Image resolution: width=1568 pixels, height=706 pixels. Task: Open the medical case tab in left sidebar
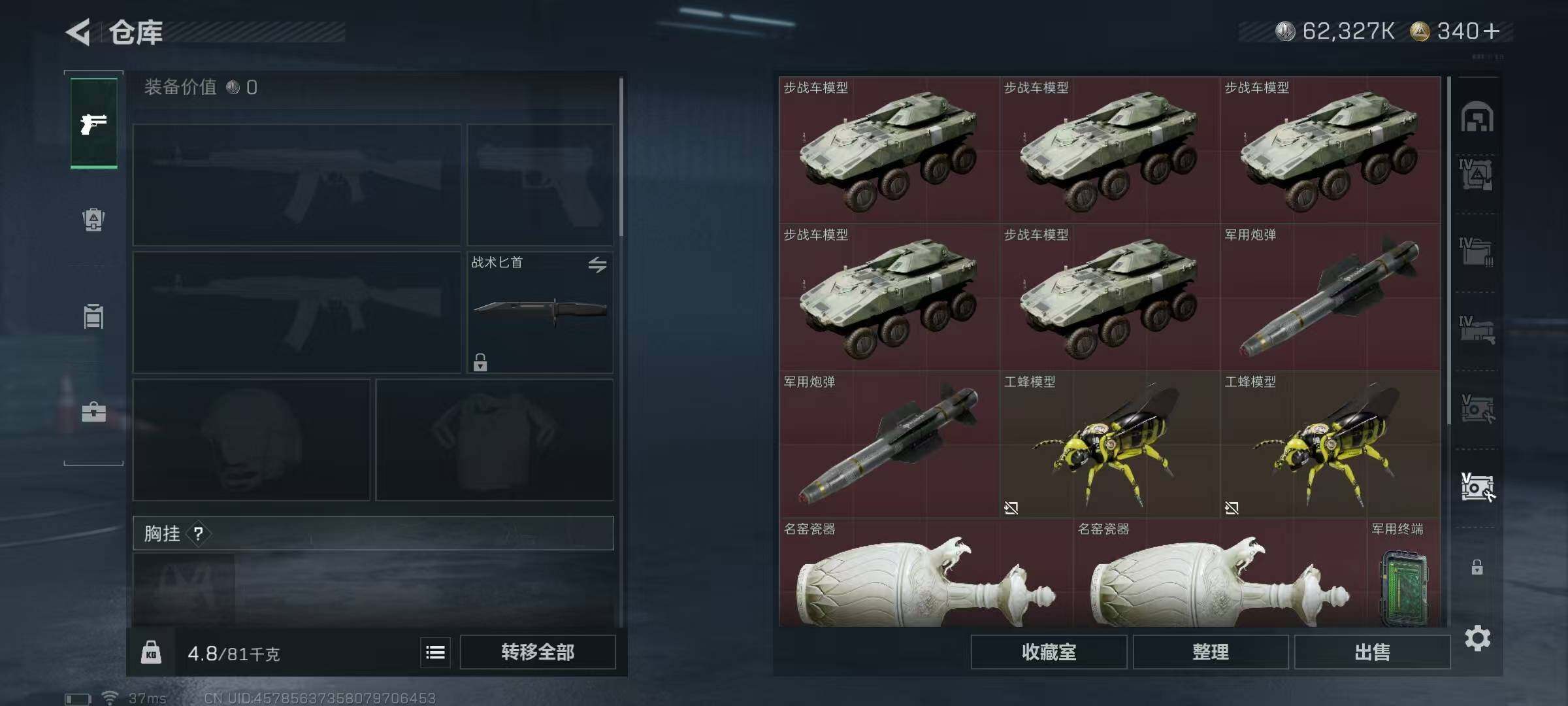[93, 412]
